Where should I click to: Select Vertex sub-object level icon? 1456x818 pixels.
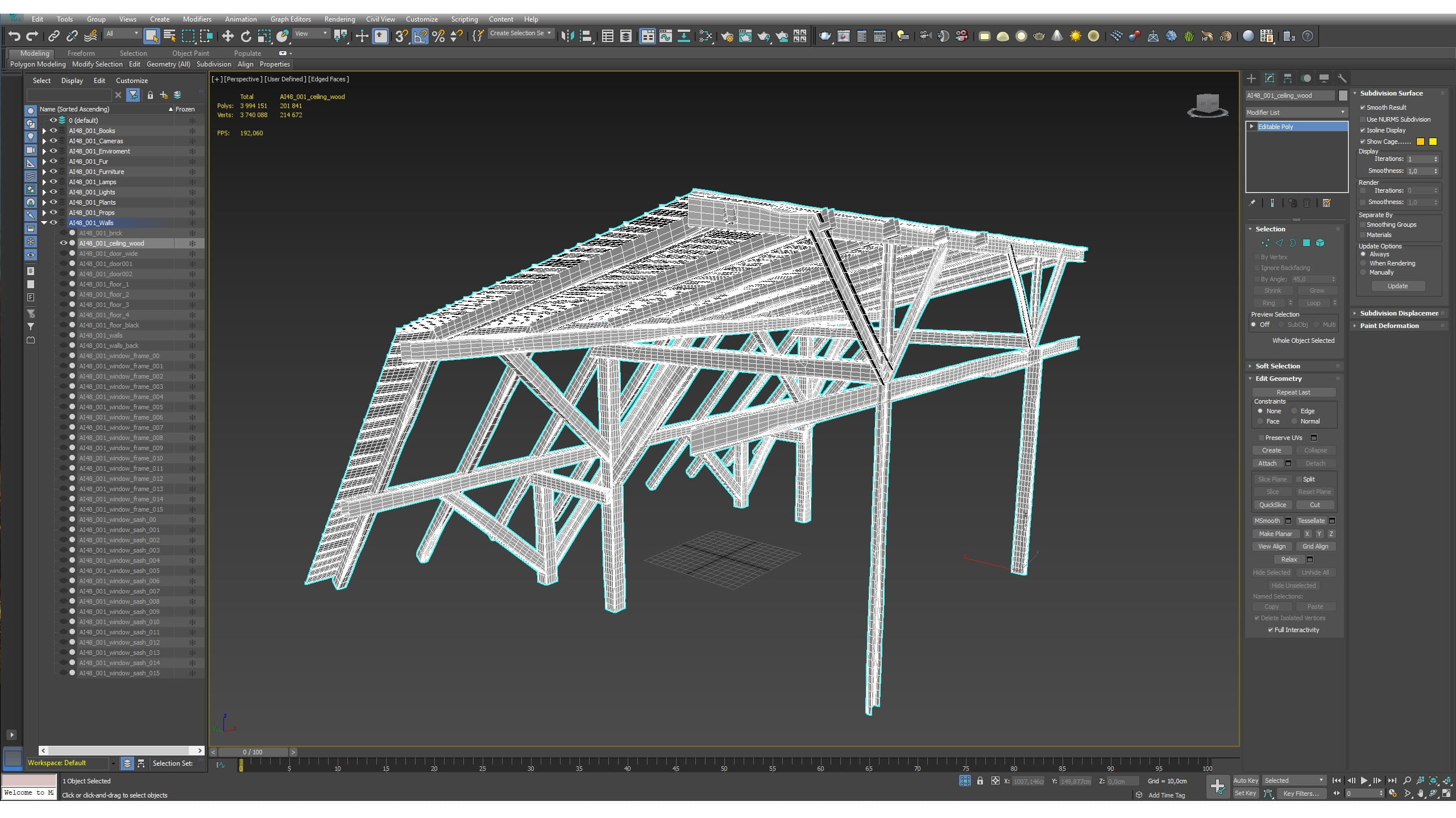coord(1265,243)
